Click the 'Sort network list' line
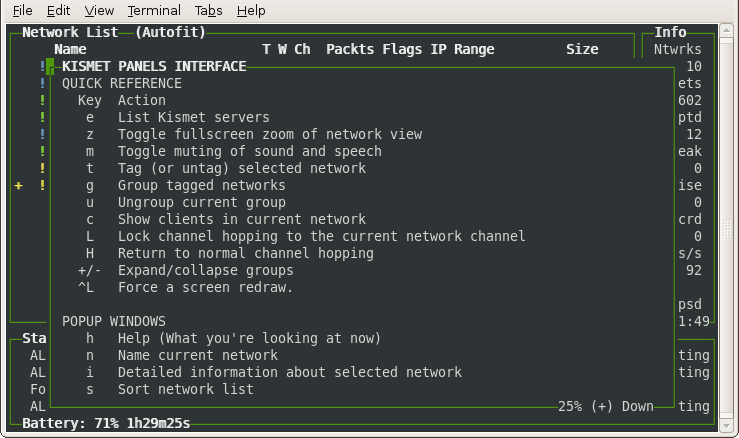The image size is (739, 438). [186, 389]
